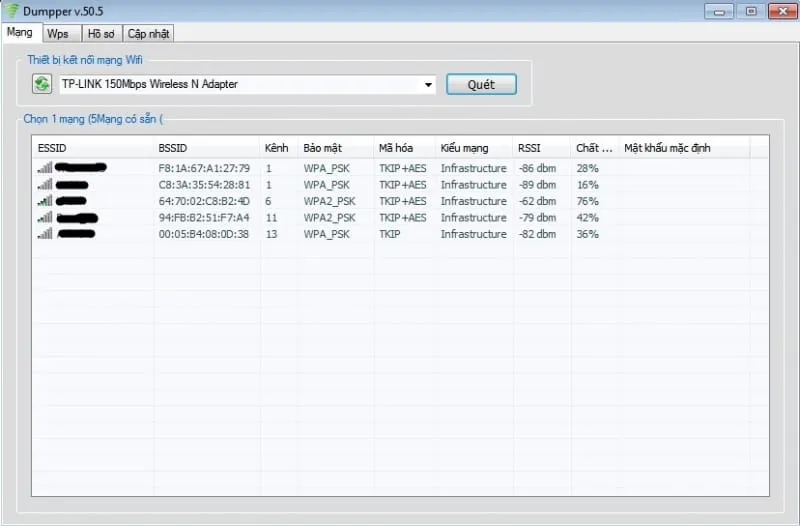This screenshot has width=800, height=526.
Task: Open the Cập nhật tab
Action: click(x=149, y=33)
